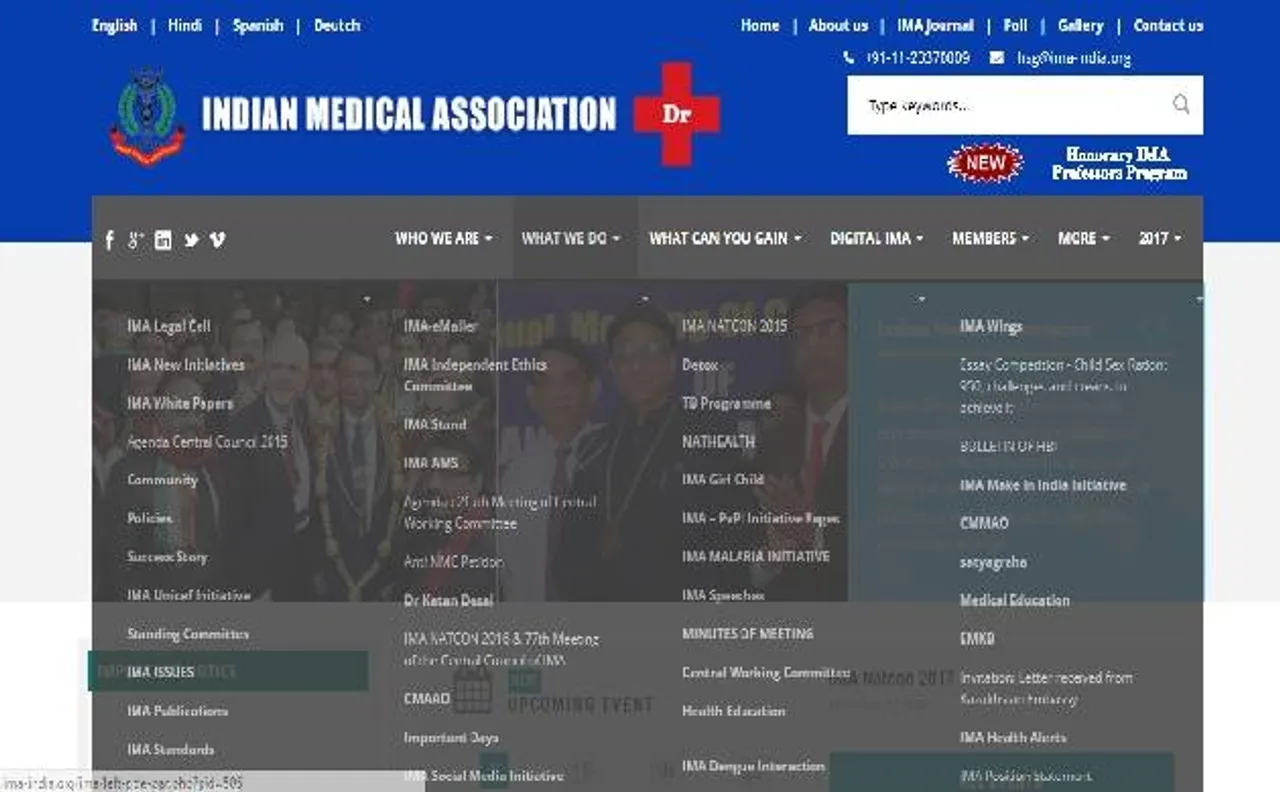The image size is (1280, 792).
Task: Click the IMA emblem logo
Action: pyautogui.click(x=148, y=115)
